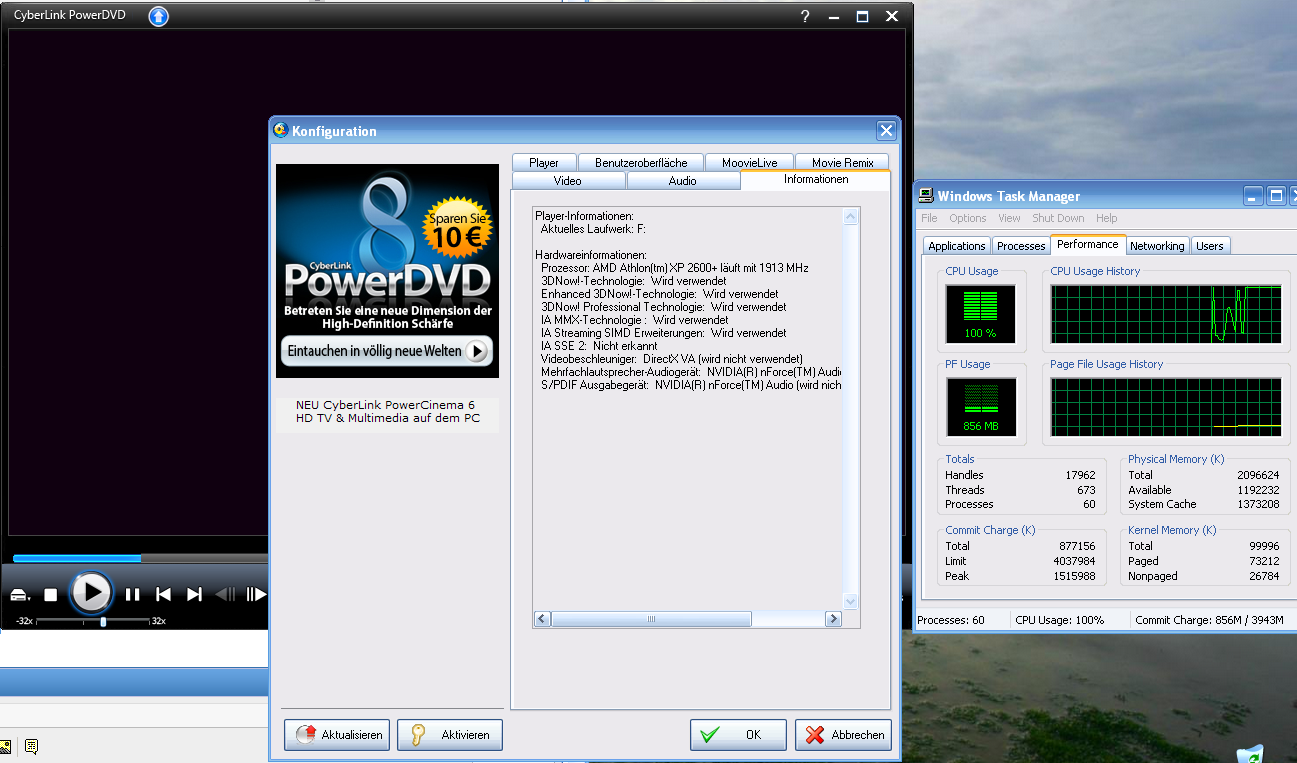
Task: Open the View menu in Task Manager
Action: pos(1009,218)
